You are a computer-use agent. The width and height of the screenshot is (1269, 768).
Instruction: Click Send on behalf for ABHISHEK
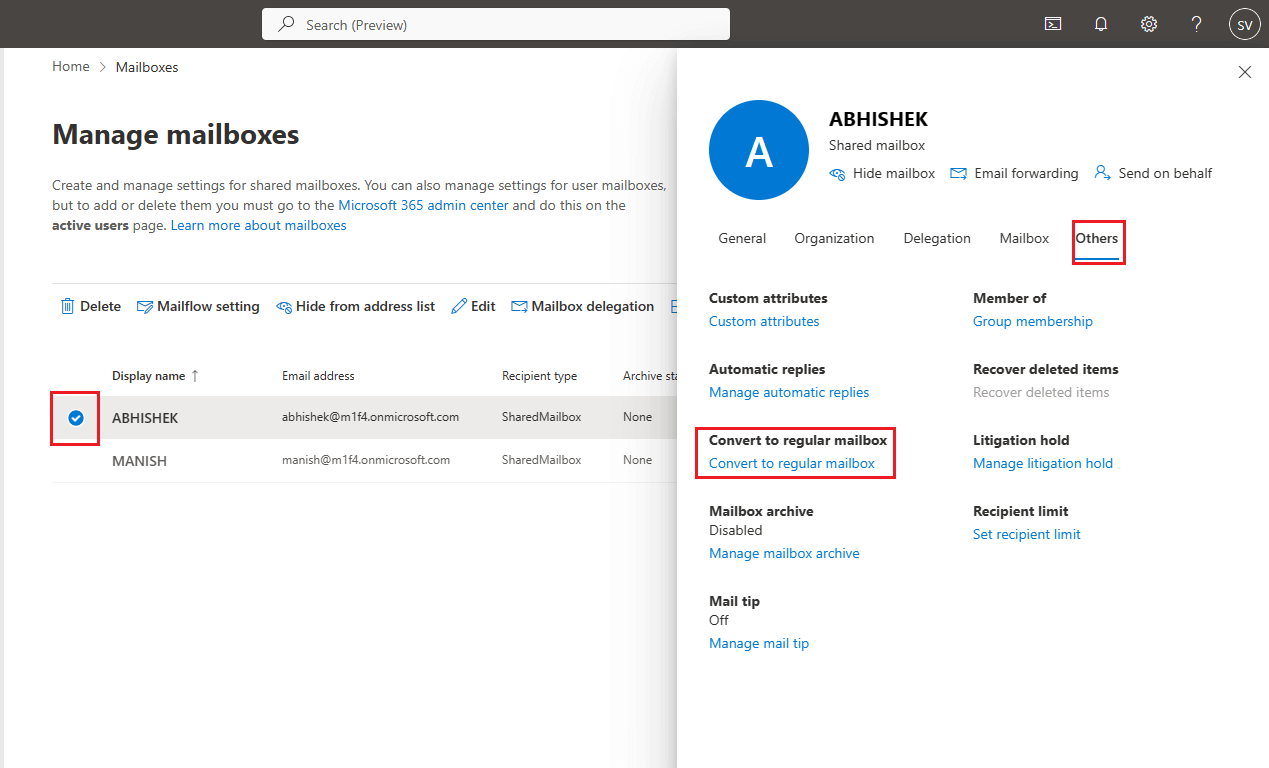pos(1153,173)
